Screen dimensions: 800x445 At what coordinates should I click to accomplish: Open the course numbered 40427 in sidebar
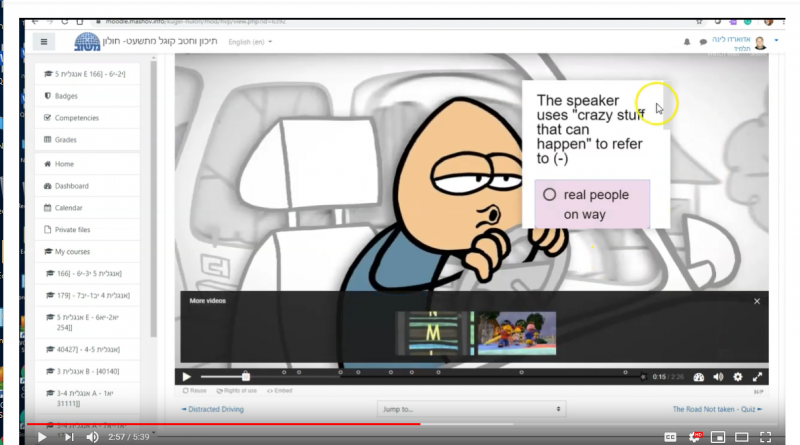87,350
